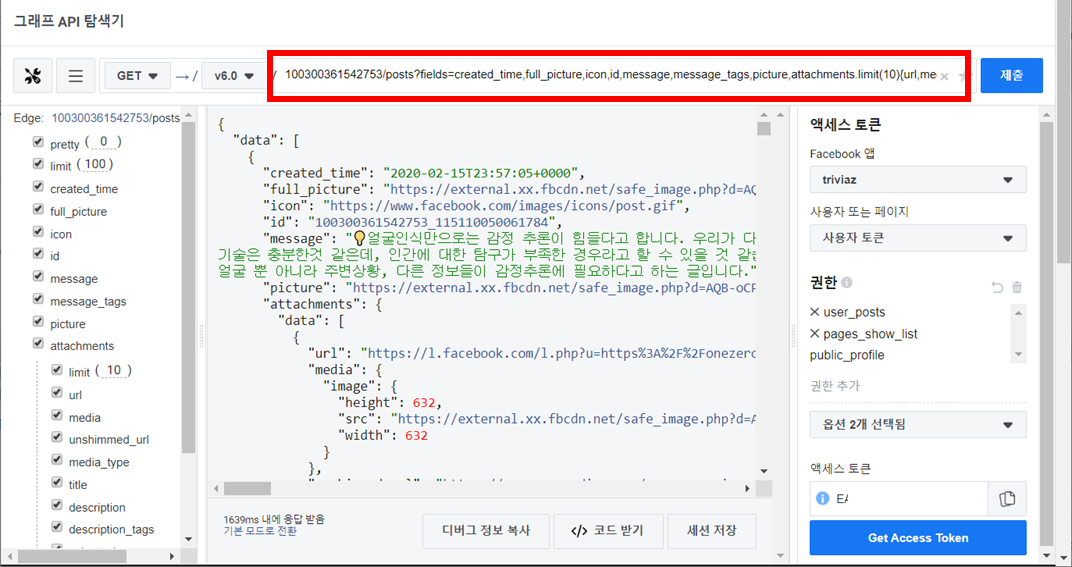Click left arrow of JSON horizontal scrollbar
This screenshot has height=567, width=1072.
point(217,488)
